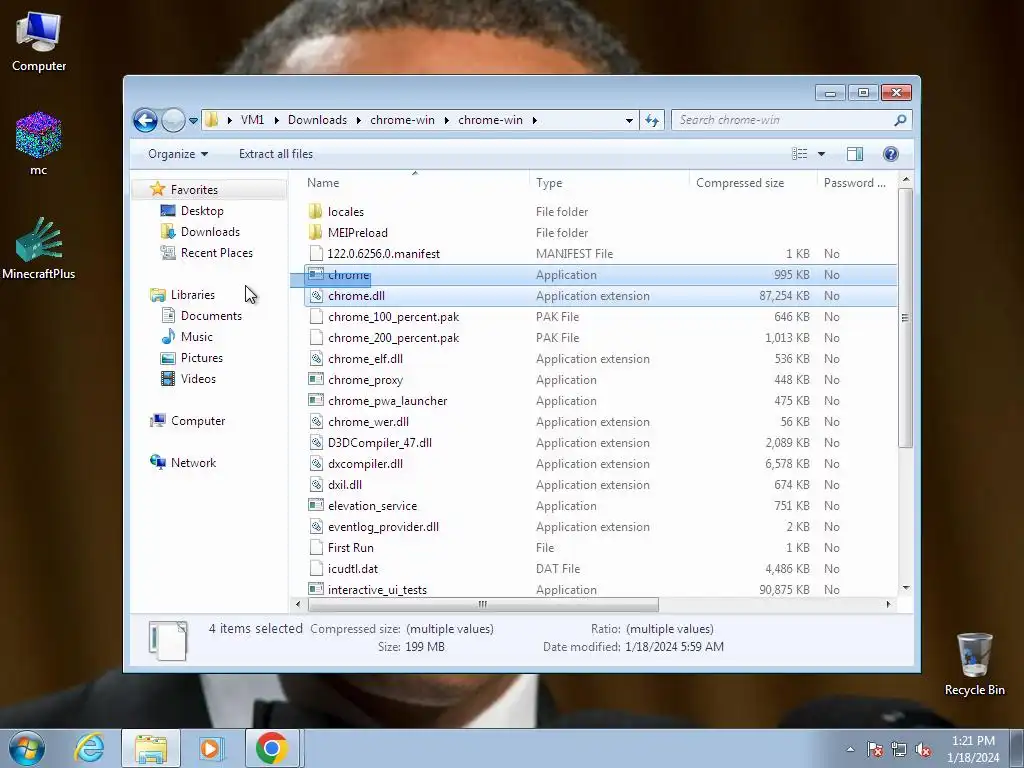Click Downloads in the address path

(317, 120)
